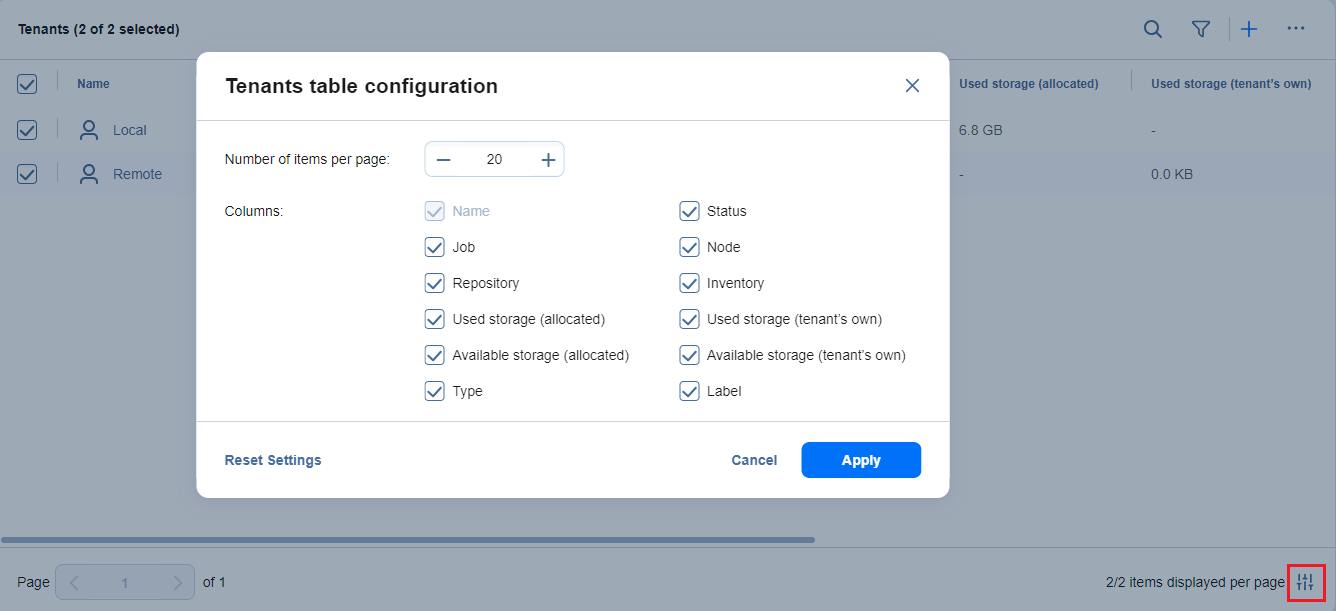The height and width of the screenshot is (611, 1336).
Task: Click the search magnifier icon
Action: pyautogui.click(x=1153, y=29)
